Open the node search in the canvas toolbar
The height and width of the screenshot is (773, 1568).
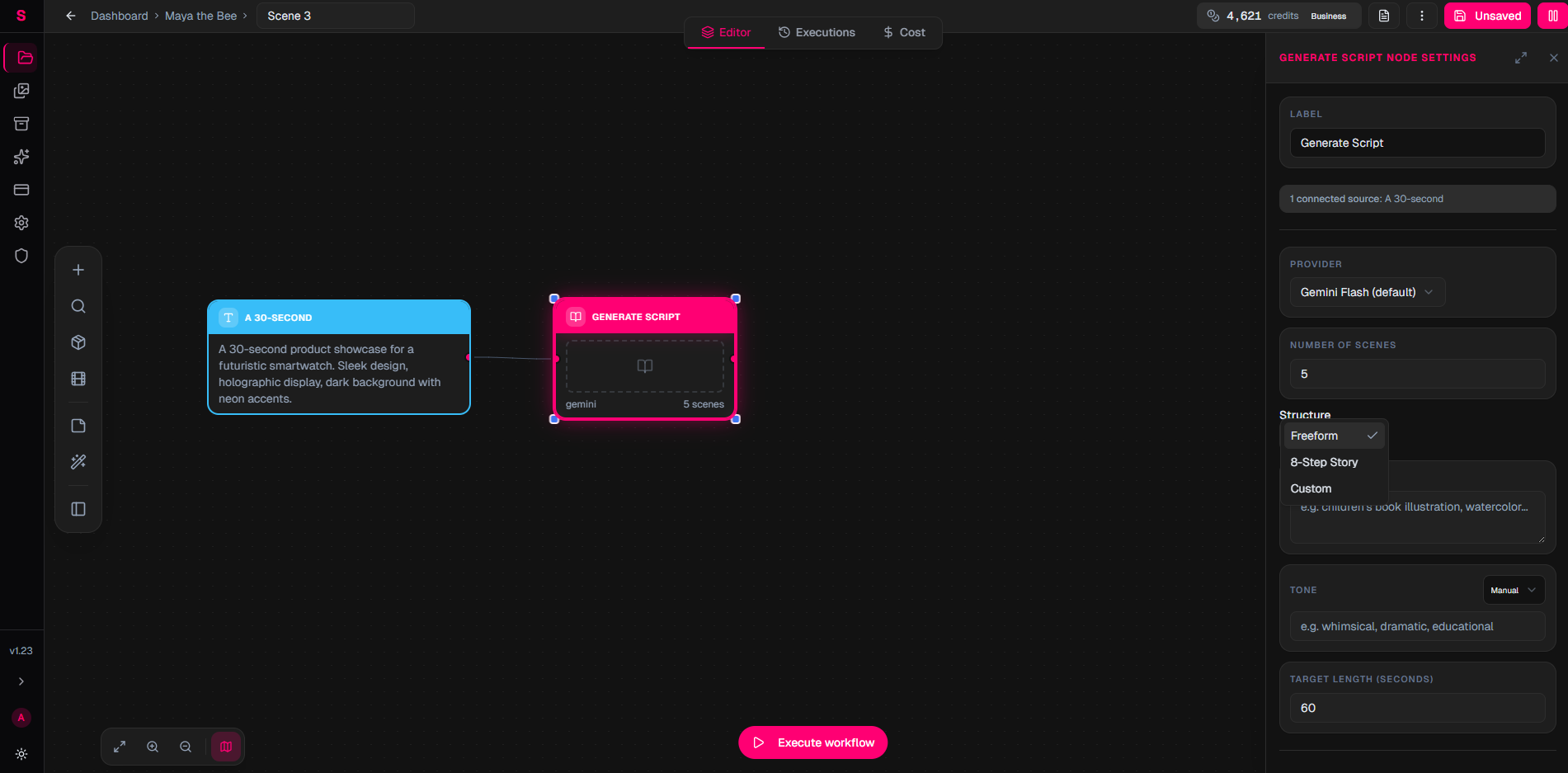[78, 305]
